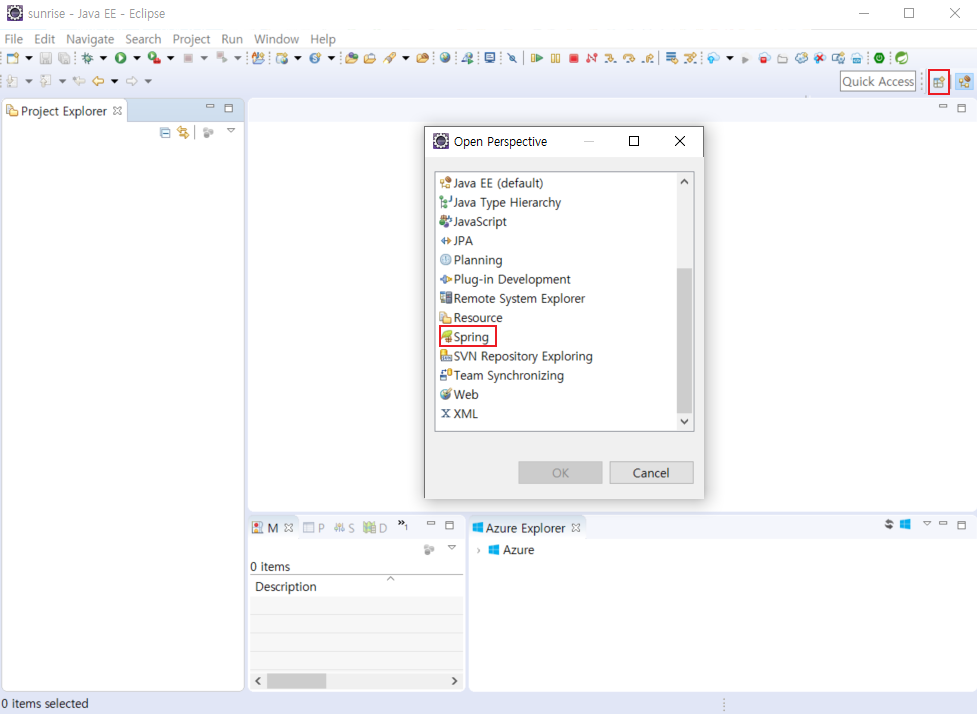Click the Spring leaf icon in toolbar
Screen dimensions: 977x714
pyautogui.click(x=902, y=58)
